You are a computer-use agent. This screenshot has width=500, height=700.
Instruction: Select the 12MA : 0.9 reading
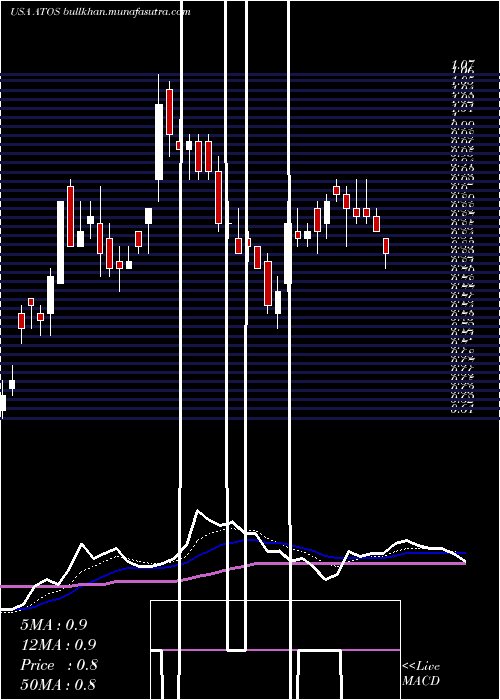pos(58,645)
